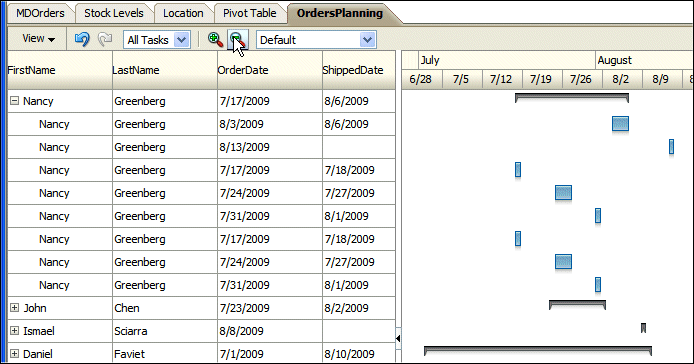Screen dimensions: 694x364
Task: Click OrderDate cell 8/8/2009
Action: pyautogui.click(x=270, y=331)
